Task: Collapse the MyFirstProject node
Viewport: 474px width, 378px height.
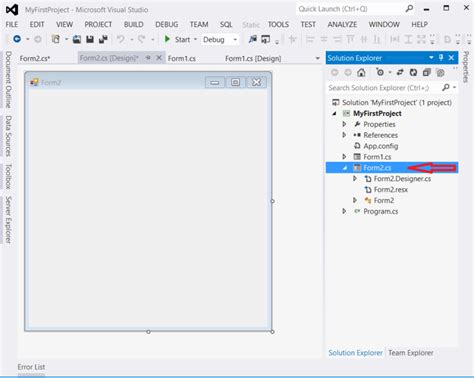Action: pos(334,113)
